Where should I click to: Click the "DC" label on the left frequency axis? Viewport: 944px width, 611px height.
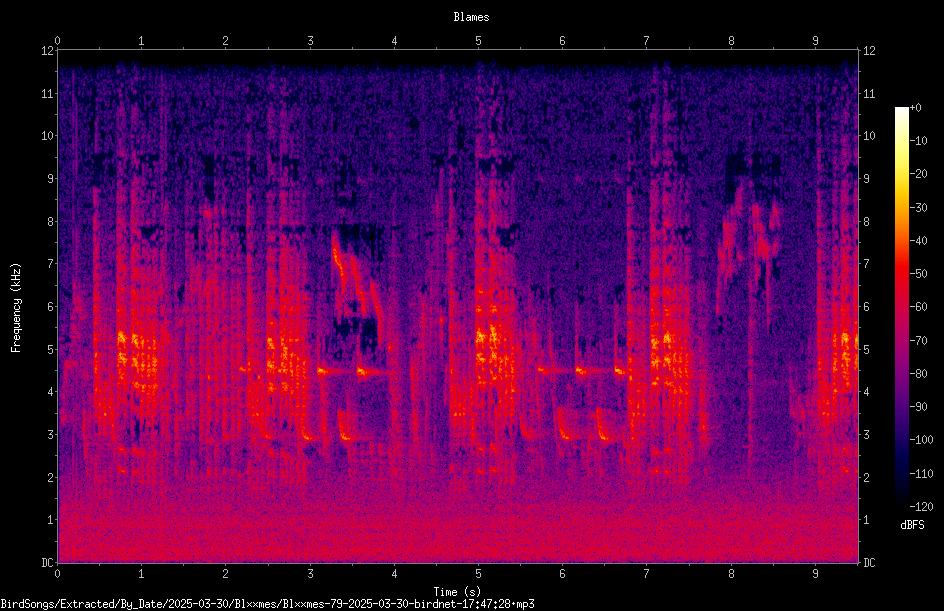coord(47,563)
